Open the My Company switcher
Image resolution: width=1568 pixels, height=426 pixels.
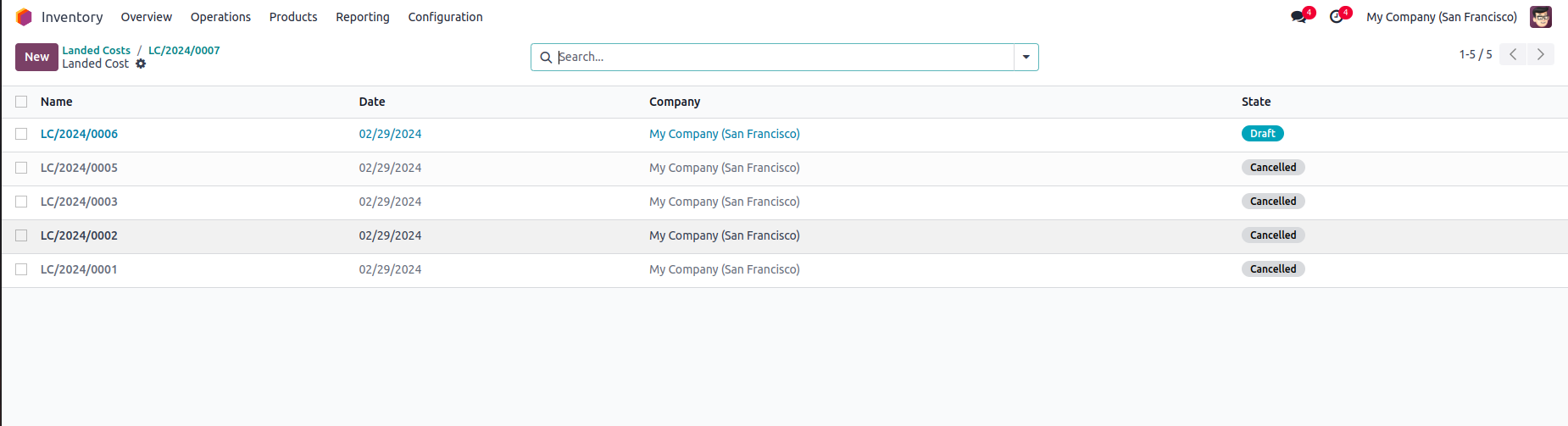(1441, 17)
